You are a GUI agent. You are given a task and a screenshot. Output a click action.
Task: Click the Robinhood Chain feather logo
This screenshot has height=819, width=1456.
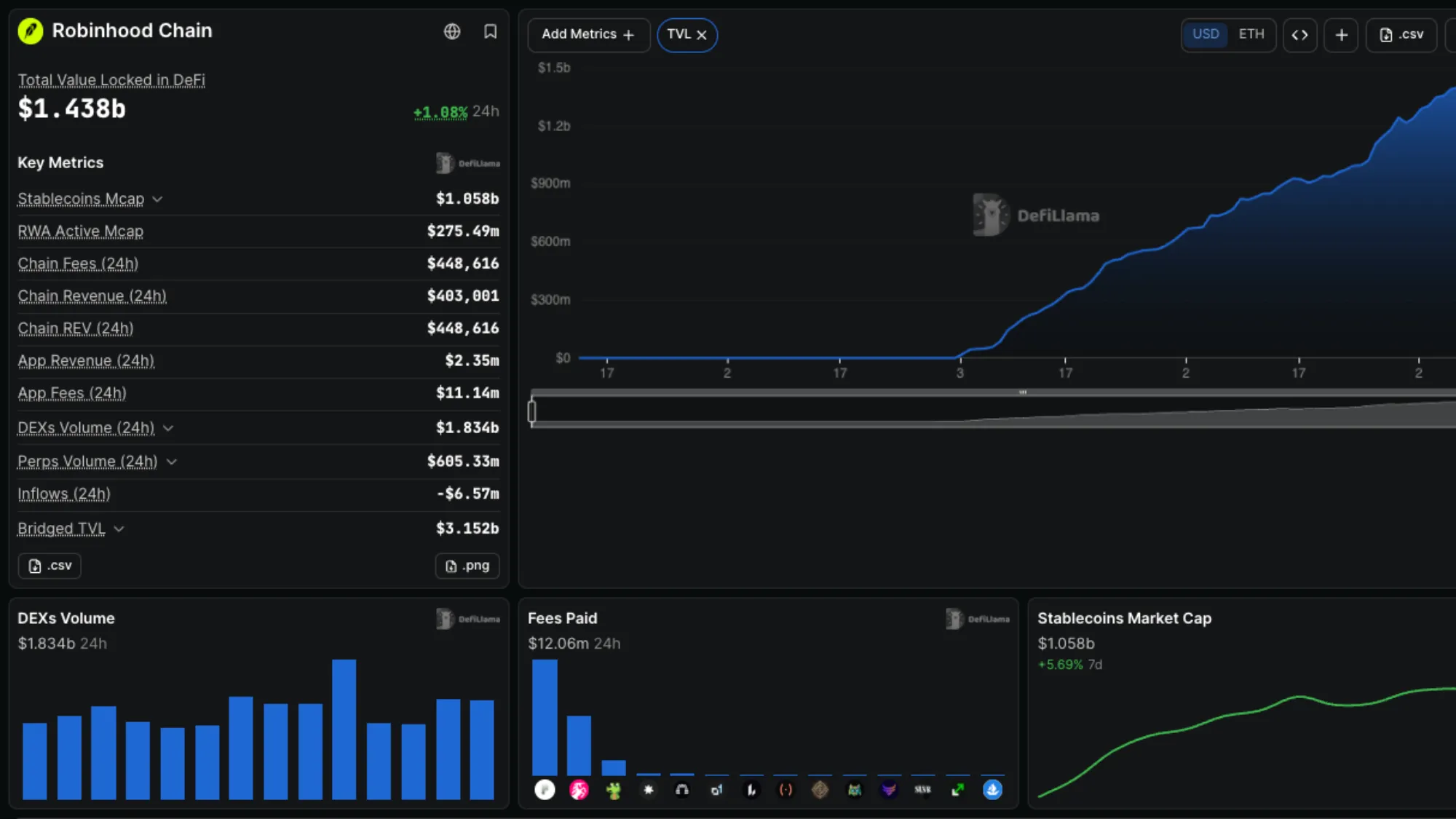coord(31,31)
